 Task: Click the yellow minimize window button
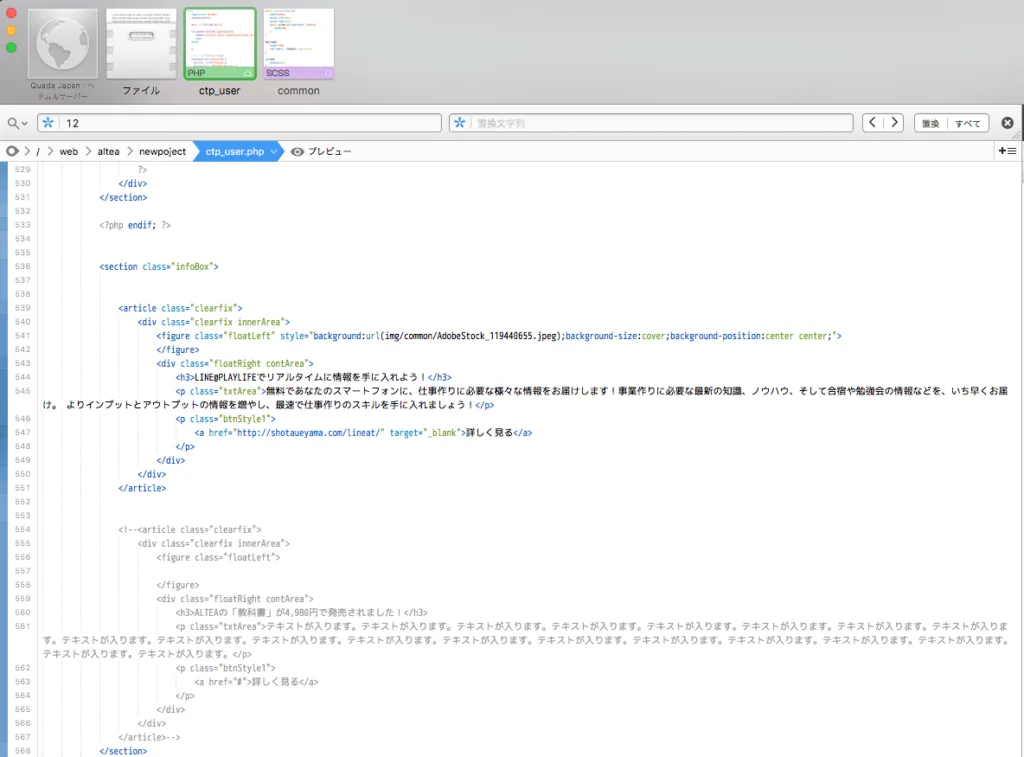click(x=11, y=30)
